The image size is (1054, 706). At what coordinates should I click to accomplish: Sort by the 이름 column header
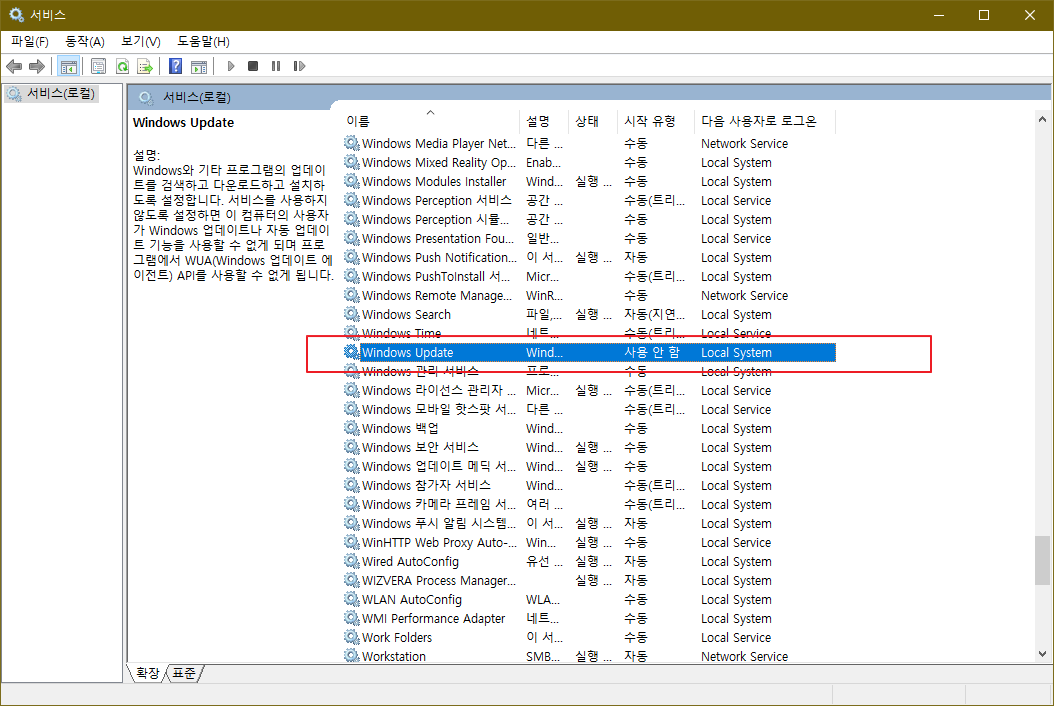[431, 121]
